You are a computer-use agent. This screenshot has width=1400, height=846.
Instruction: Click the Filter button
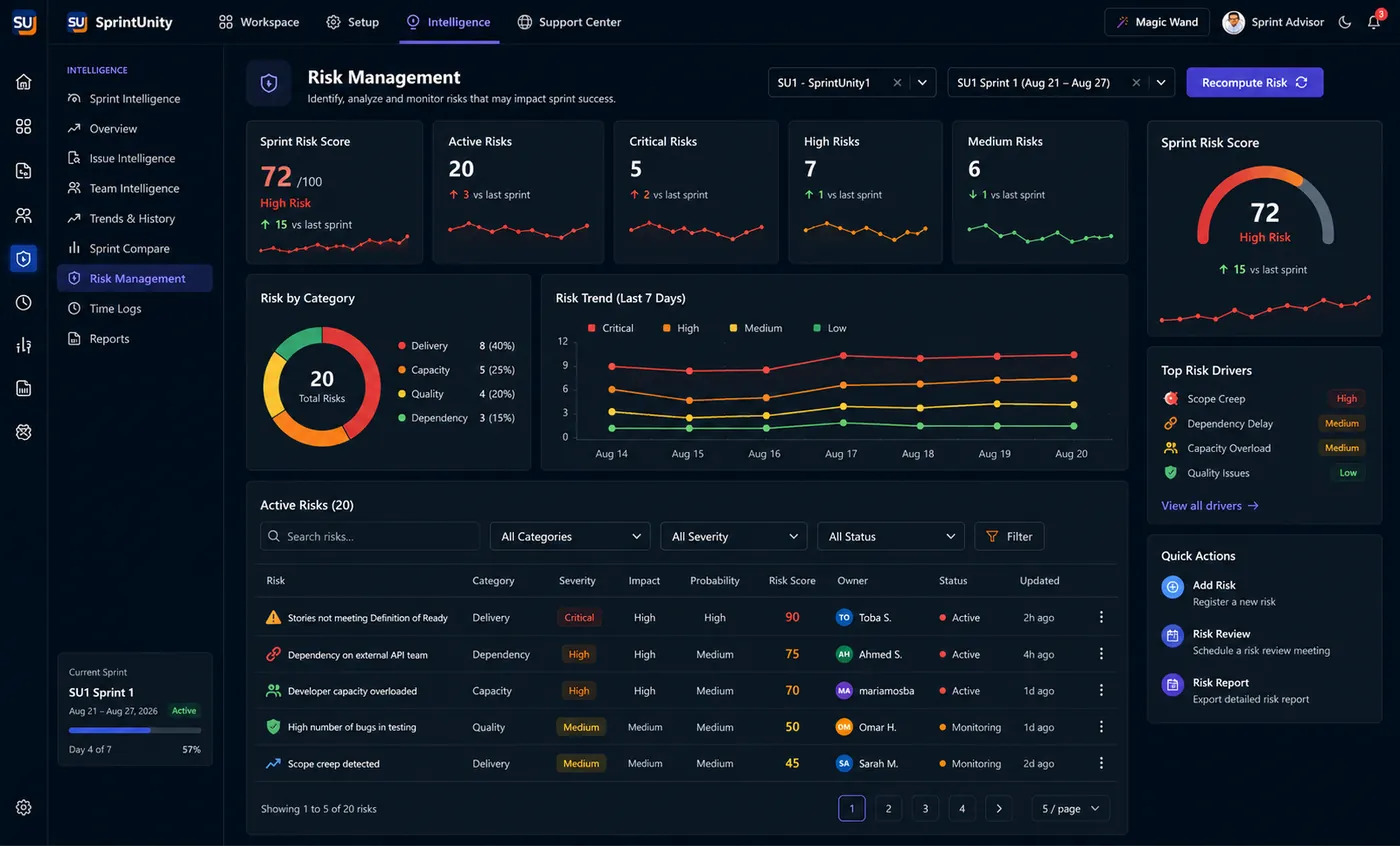pyautogui.click(x=1009, y=536)
